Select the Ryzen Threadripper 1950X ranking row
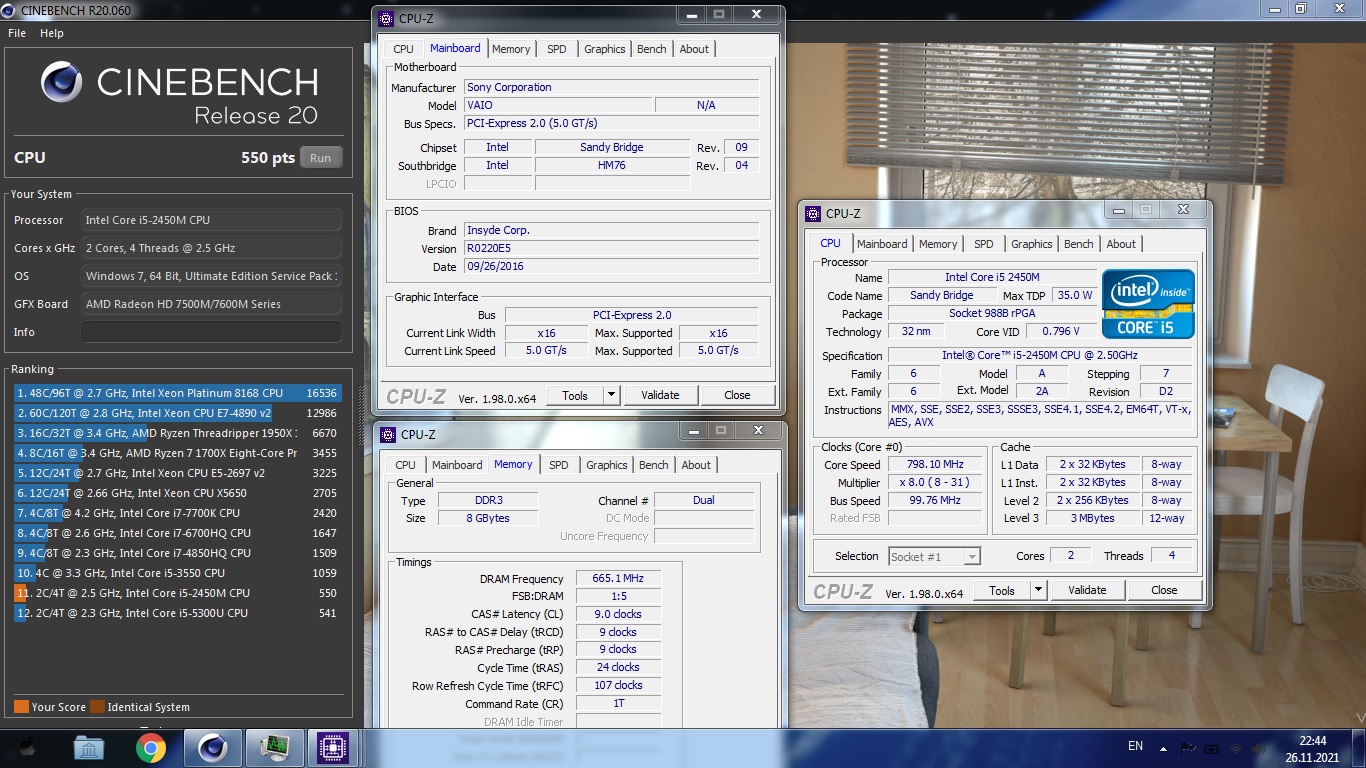Viewport: 1366px width, 768px height. [178, 433]
